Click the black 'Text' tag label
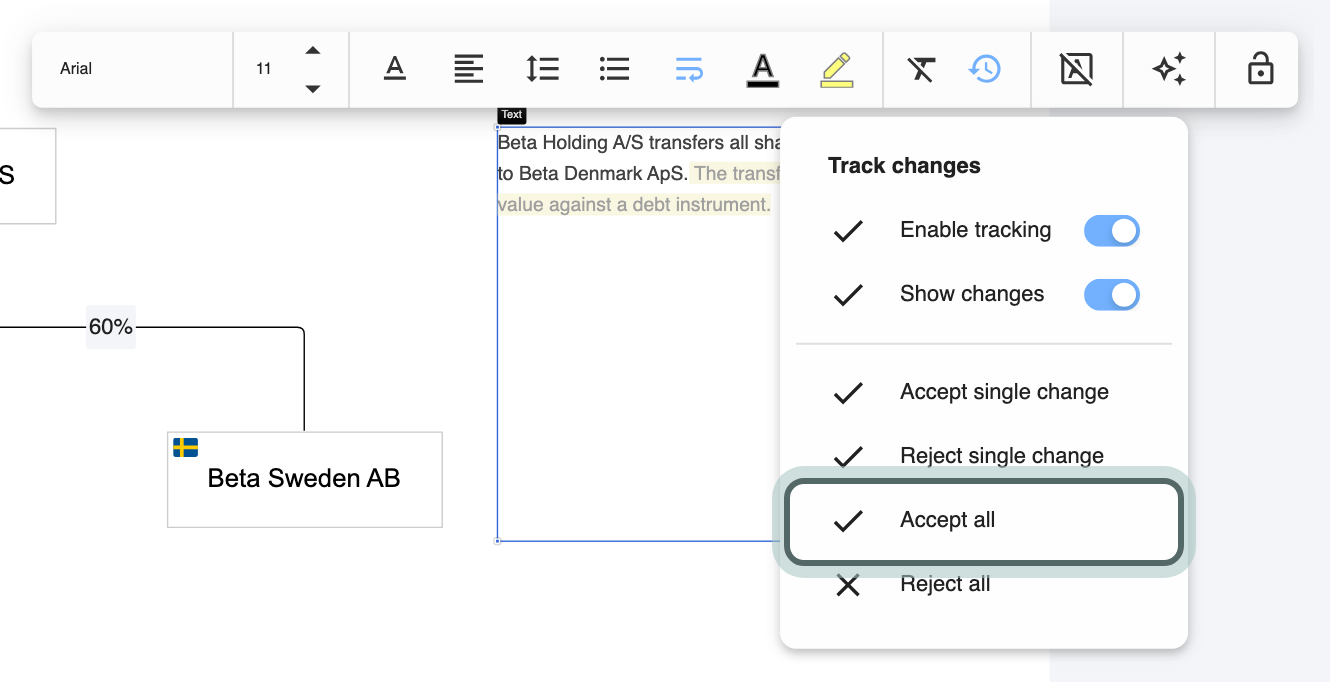The height and width of the screenshot is (682, 1330). [512, 115]
